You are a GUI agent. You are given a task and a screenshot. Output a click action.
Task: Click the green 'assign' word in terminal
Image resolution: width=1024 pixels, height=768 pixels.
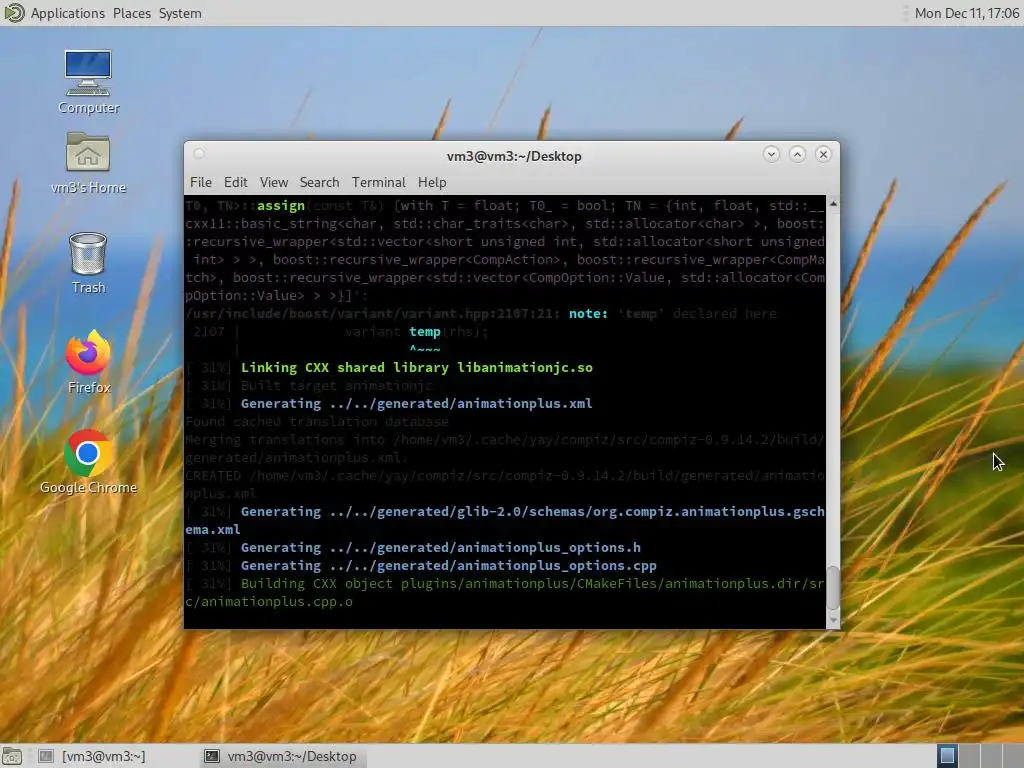(281, 206)
